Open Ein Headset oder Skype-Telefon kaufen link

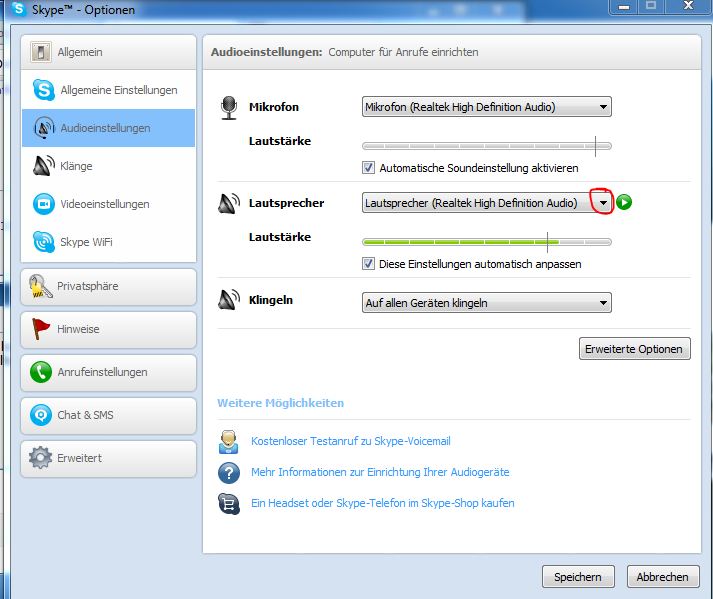point(382,503)
